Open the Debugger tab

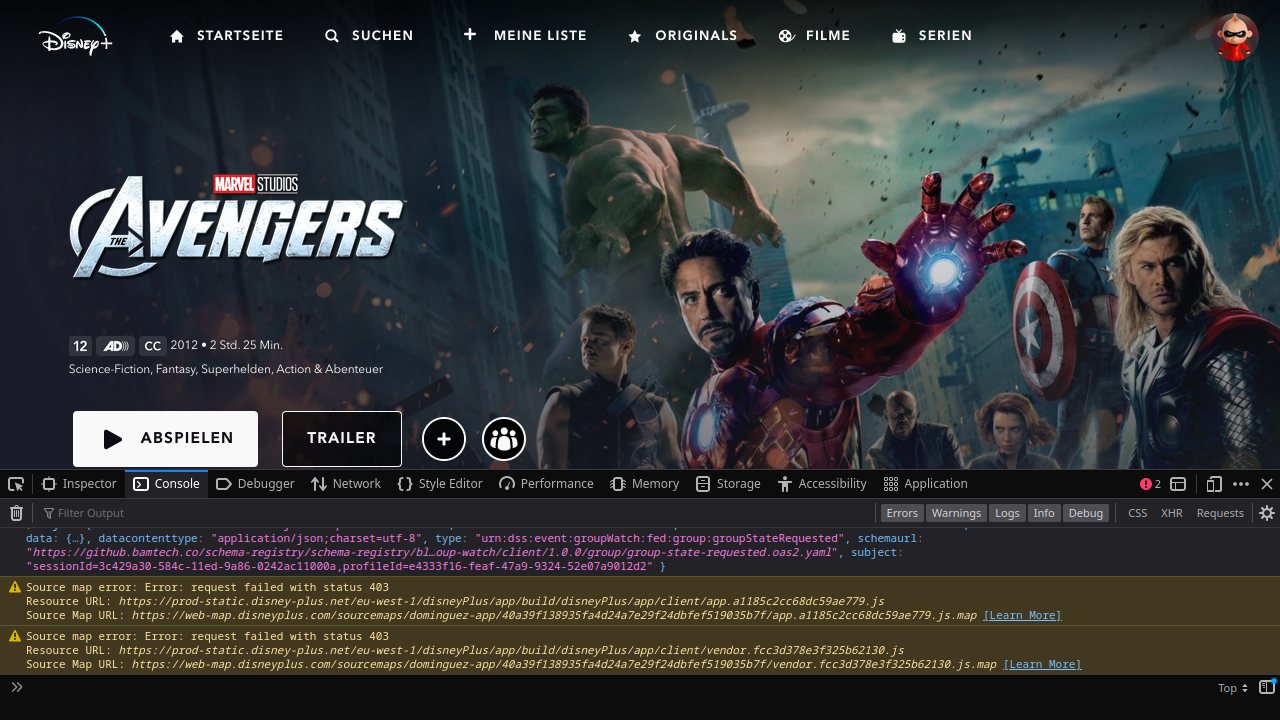tap(255, 484)
